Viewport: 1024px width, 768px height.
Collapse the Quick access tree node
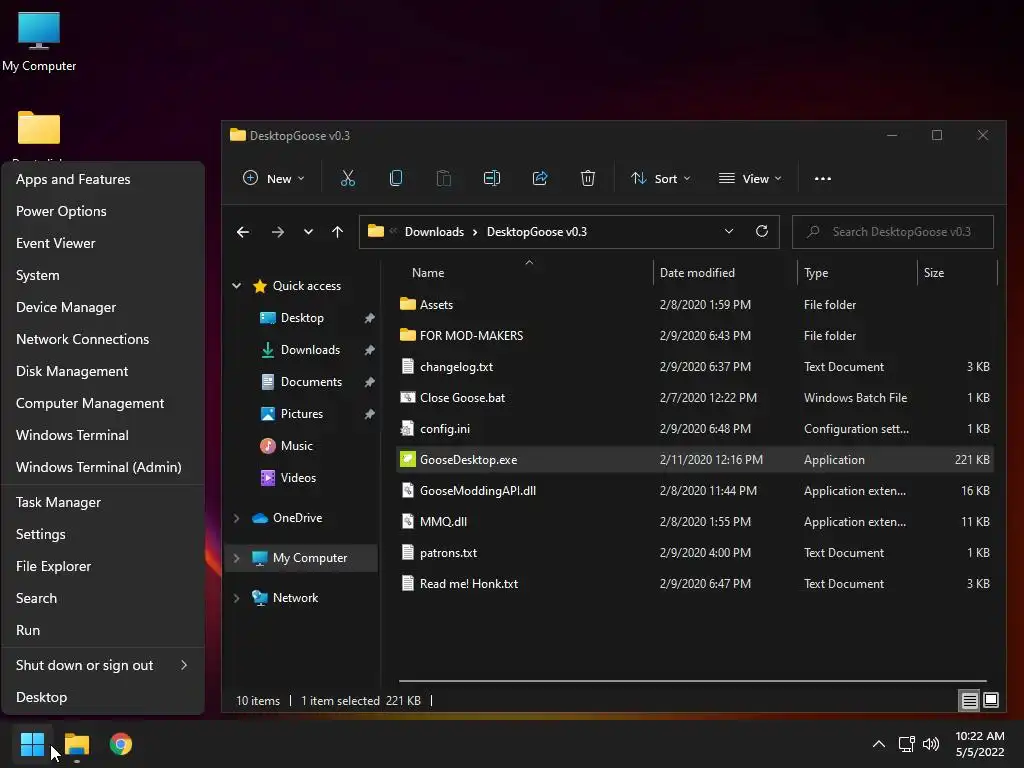coord(236,286)
